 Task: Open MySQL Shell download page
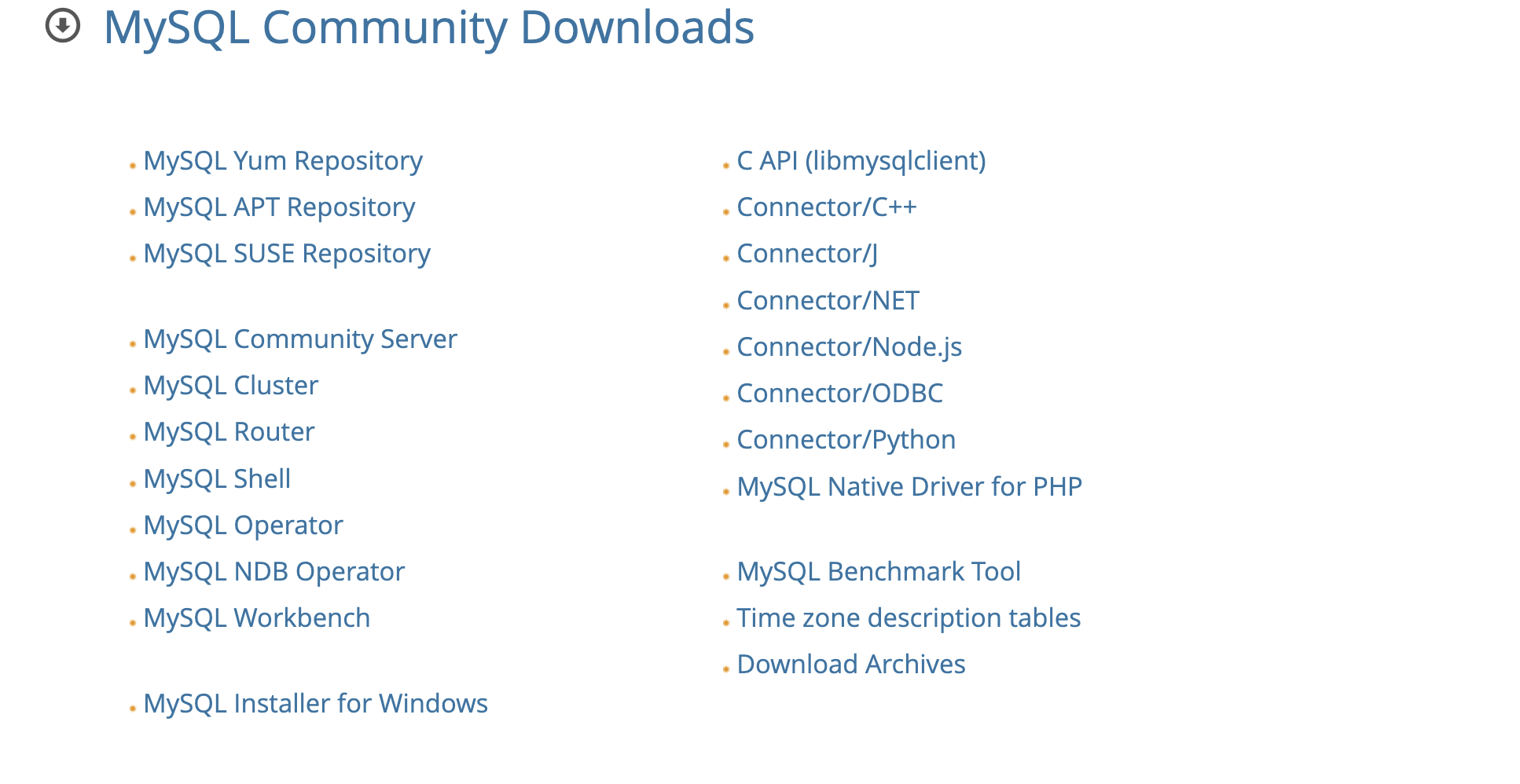pyautogui.click(x=217, y=479)
